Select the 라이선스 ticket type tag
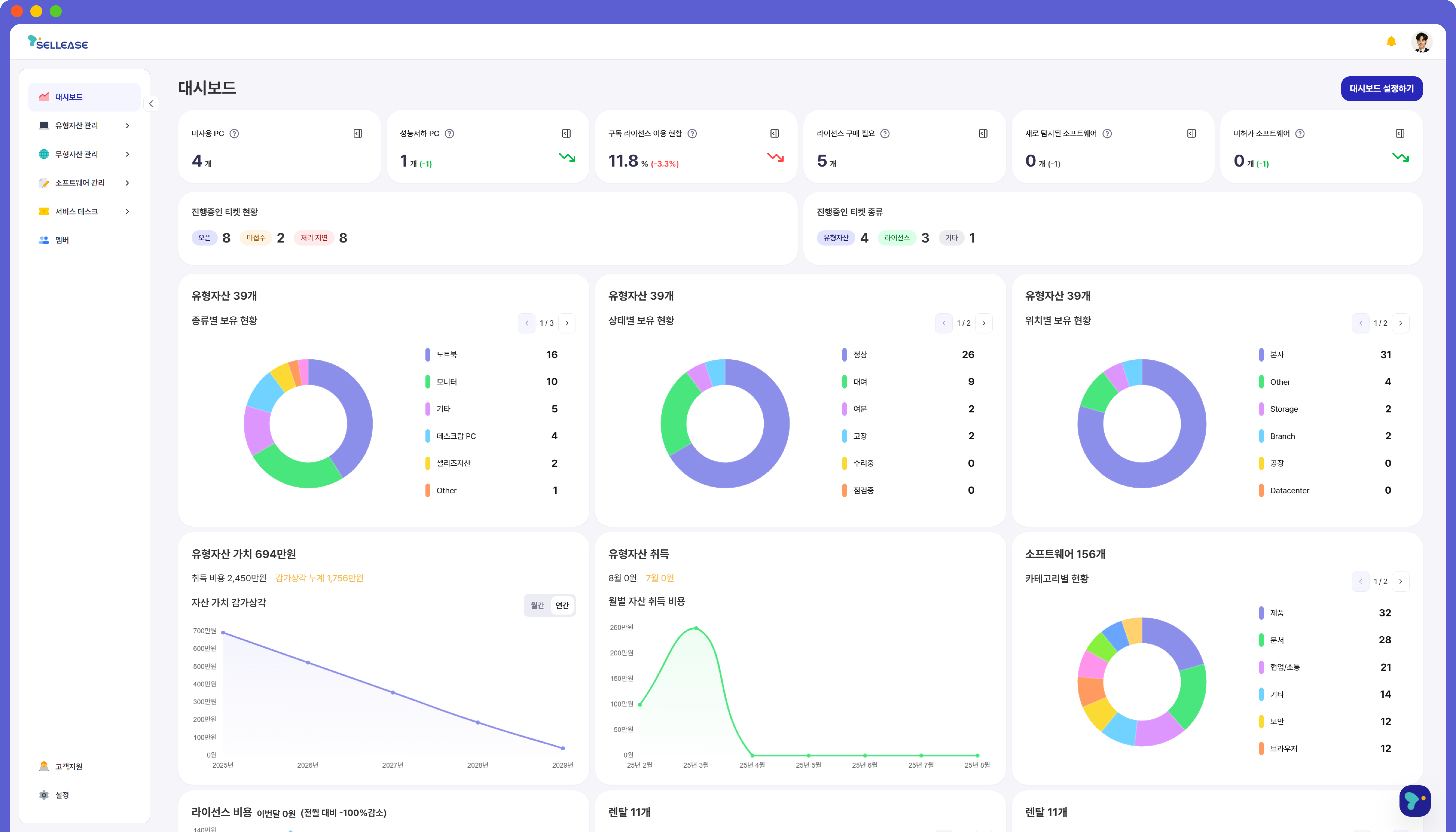This screenshot has height=832, width=1456. [897, 238]
